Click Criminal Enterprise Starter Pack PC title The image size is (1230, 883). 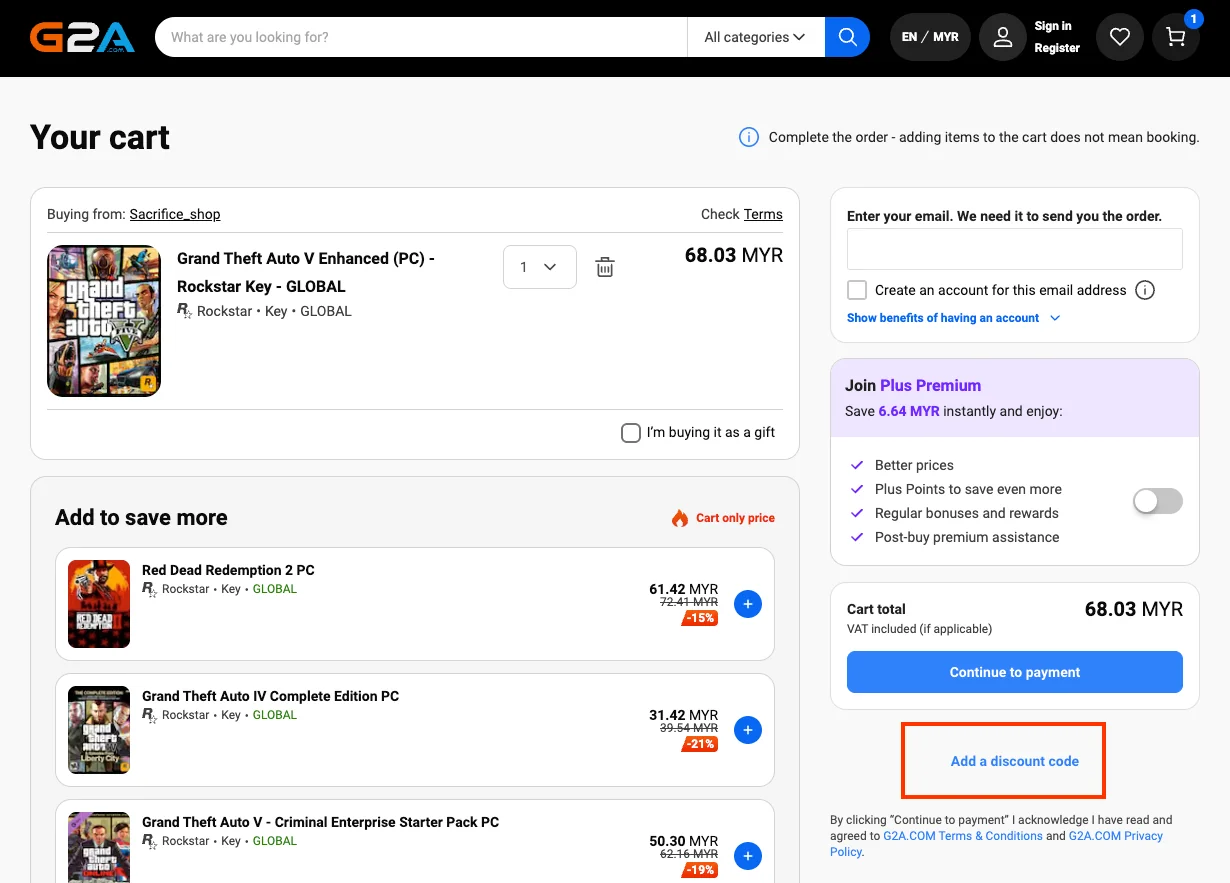[x=320, y=822]
